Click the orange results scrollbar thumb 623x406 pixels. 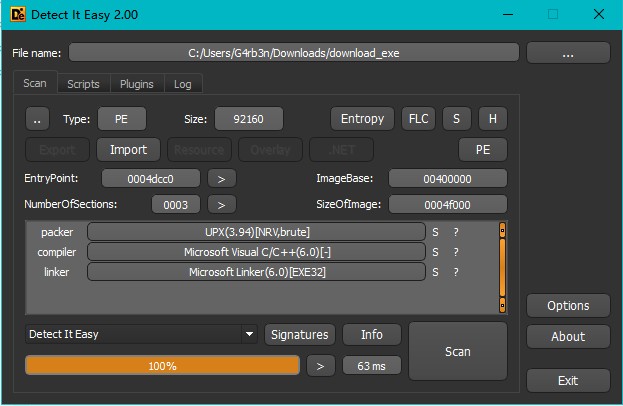pyautogui.click(x=502, y=267)
